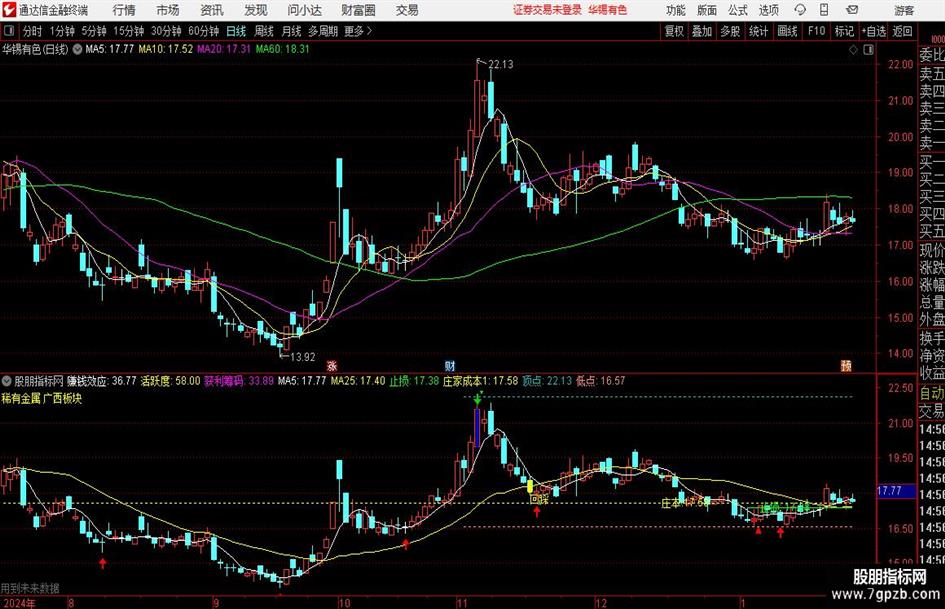Screen dimensions: 945x609
Task: Click the MA5: 17.77 label on main chart
Action: pyautogui.click(x=109, y=49)
